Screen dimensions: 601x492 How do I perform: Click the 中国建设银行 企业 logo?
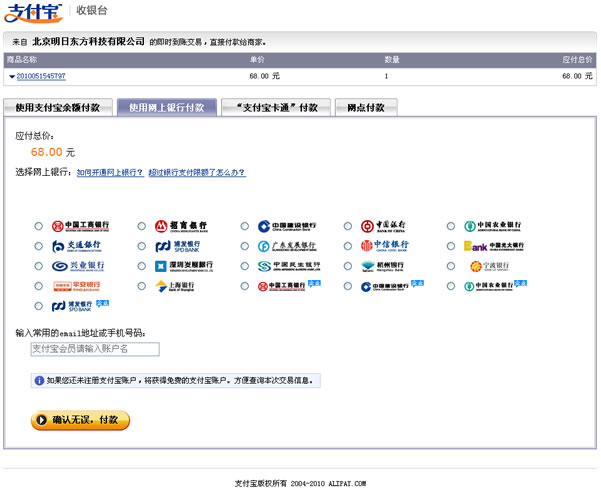[x=392, y=285]
